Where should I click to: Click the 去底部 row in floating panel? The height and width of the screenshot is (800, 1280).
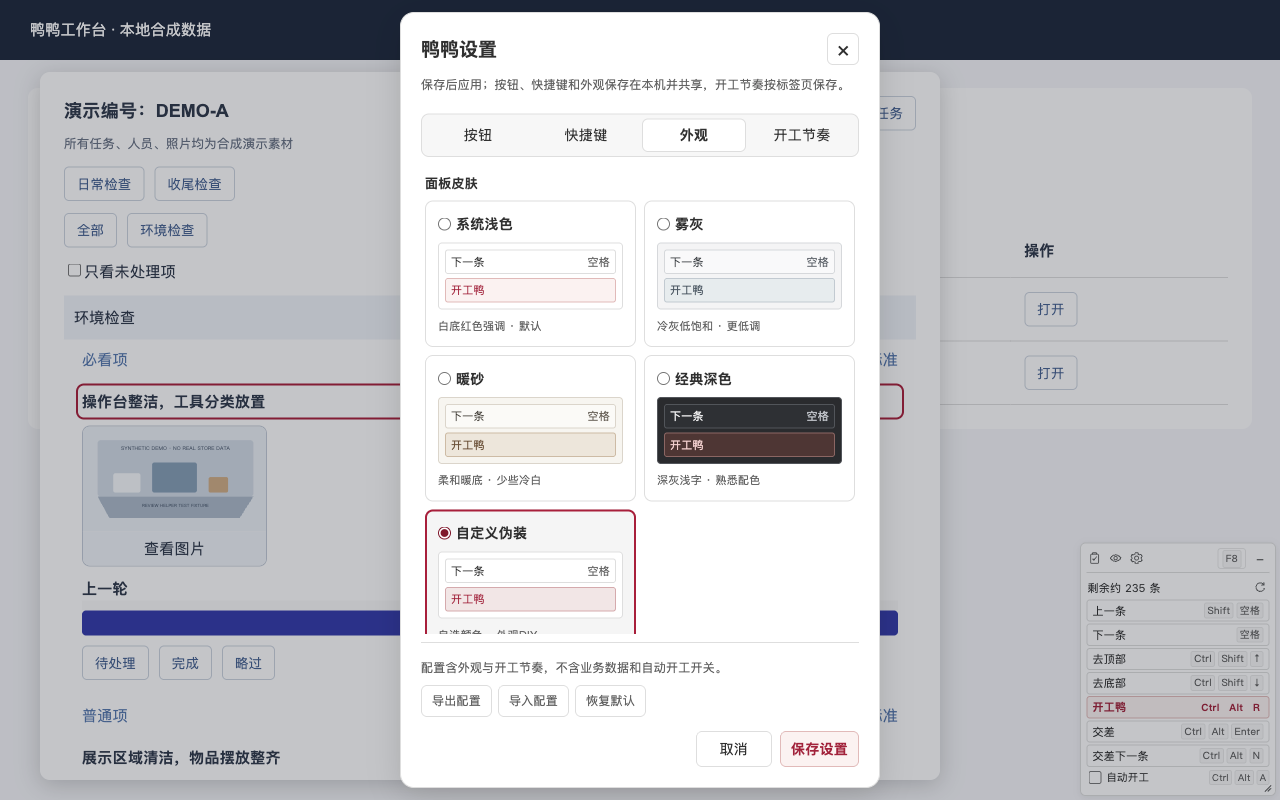click(1178, 683)
